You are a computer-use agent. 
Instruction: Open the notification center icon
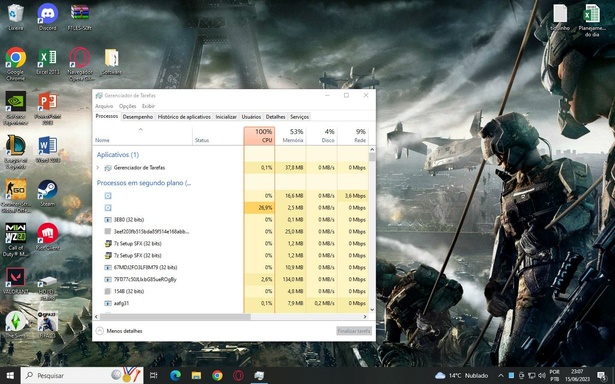click(601, 375)
